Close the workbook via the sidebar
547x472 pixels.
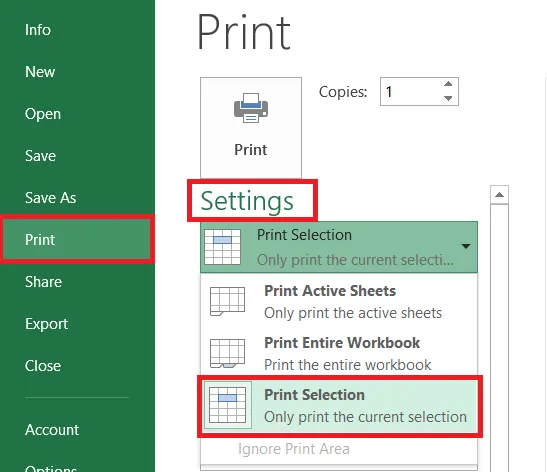tap(43, 366)
